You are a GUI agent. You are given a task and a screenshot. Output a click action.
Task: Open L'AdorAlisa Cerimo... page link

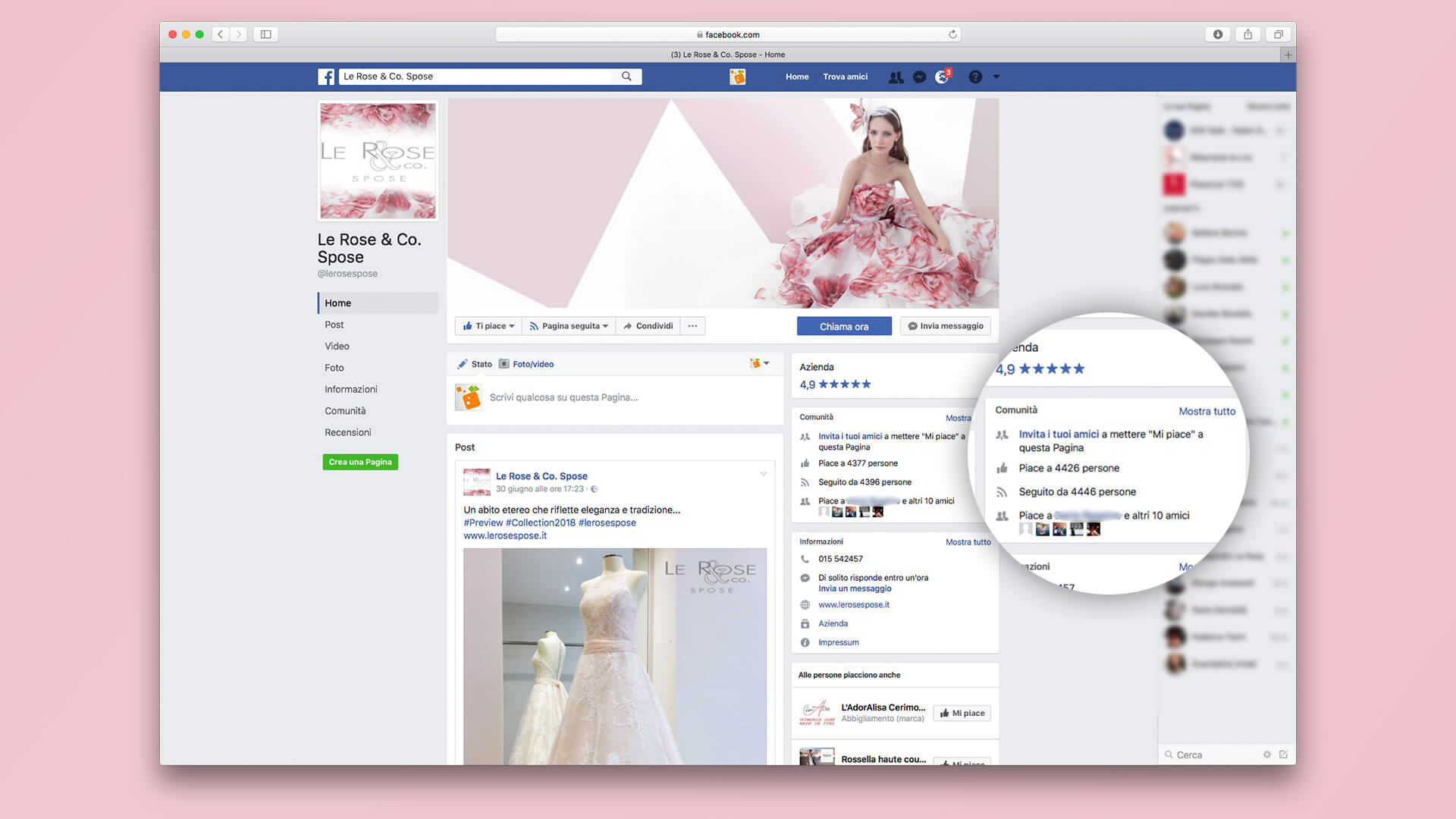(883, 708)
